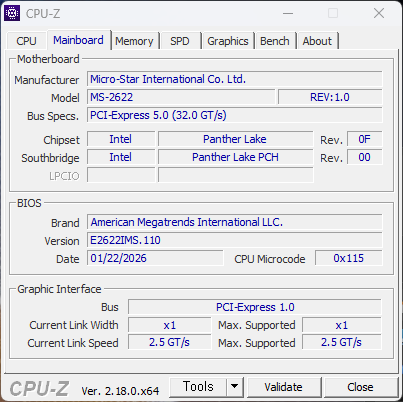Click the Max. Supported speed 2.5 GT/s value
This screenshot has height=402, width=403.
point(342,343)
